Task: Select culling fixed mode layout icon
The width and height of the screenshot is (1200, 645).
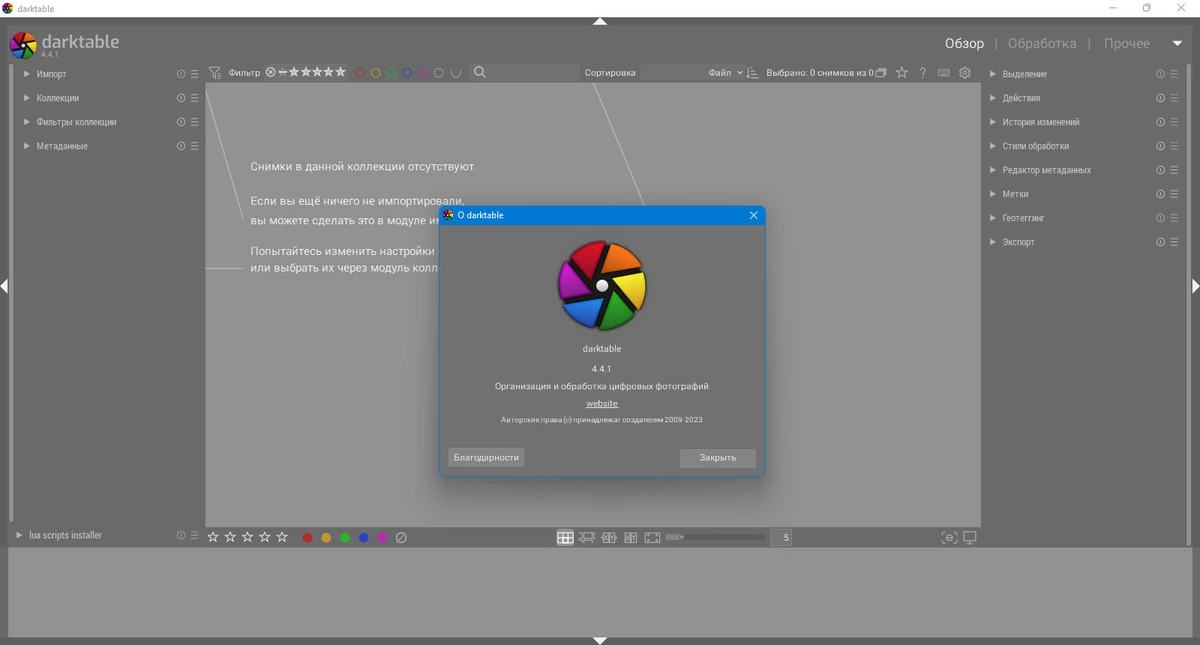Action: coord(609,538)
